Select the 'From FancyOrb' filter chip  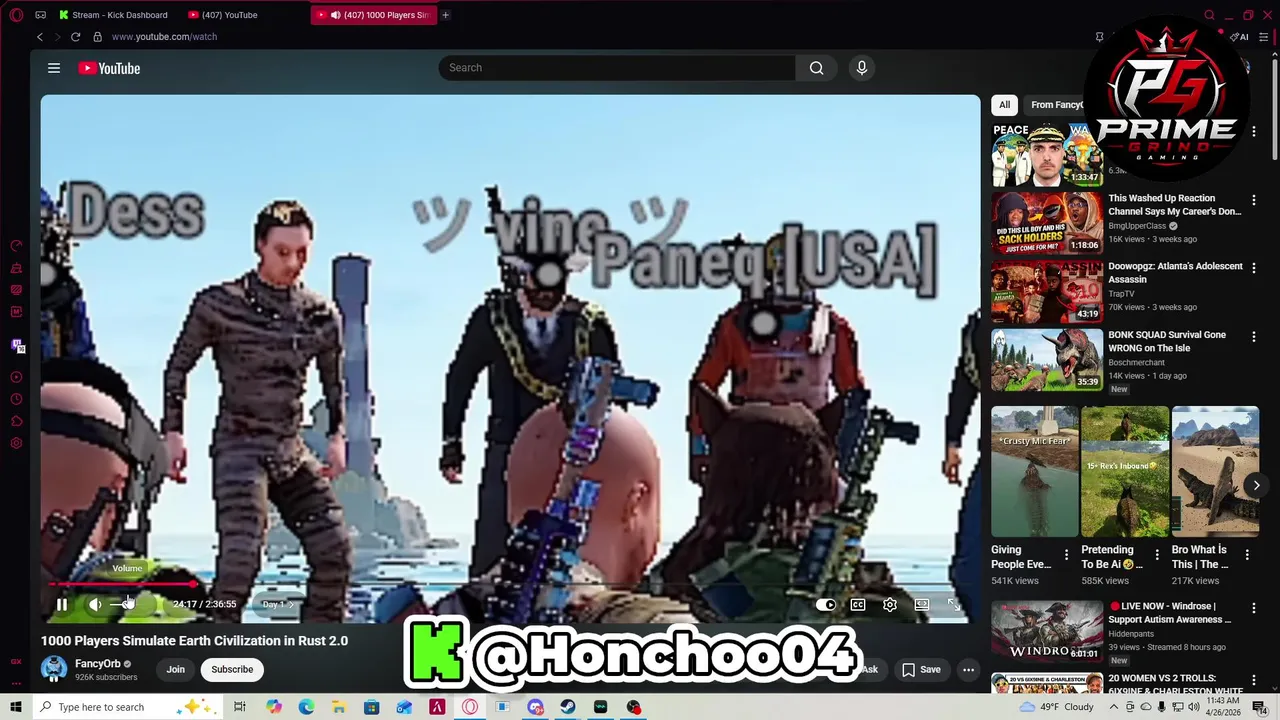pos(1056,105)
